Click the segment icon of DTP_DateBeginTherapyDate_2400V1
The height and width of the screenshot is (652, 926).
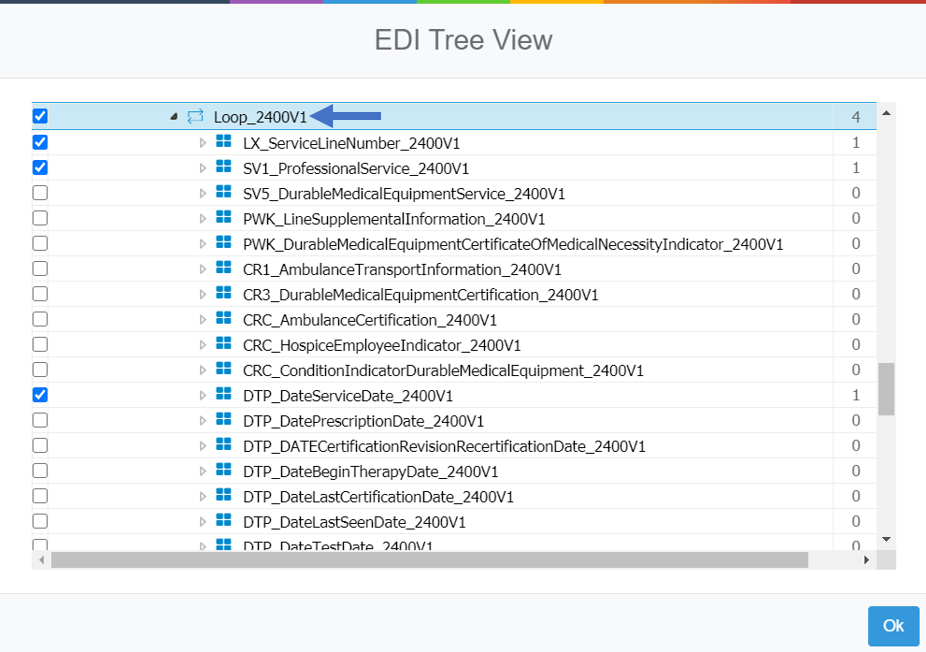point(224,470)
